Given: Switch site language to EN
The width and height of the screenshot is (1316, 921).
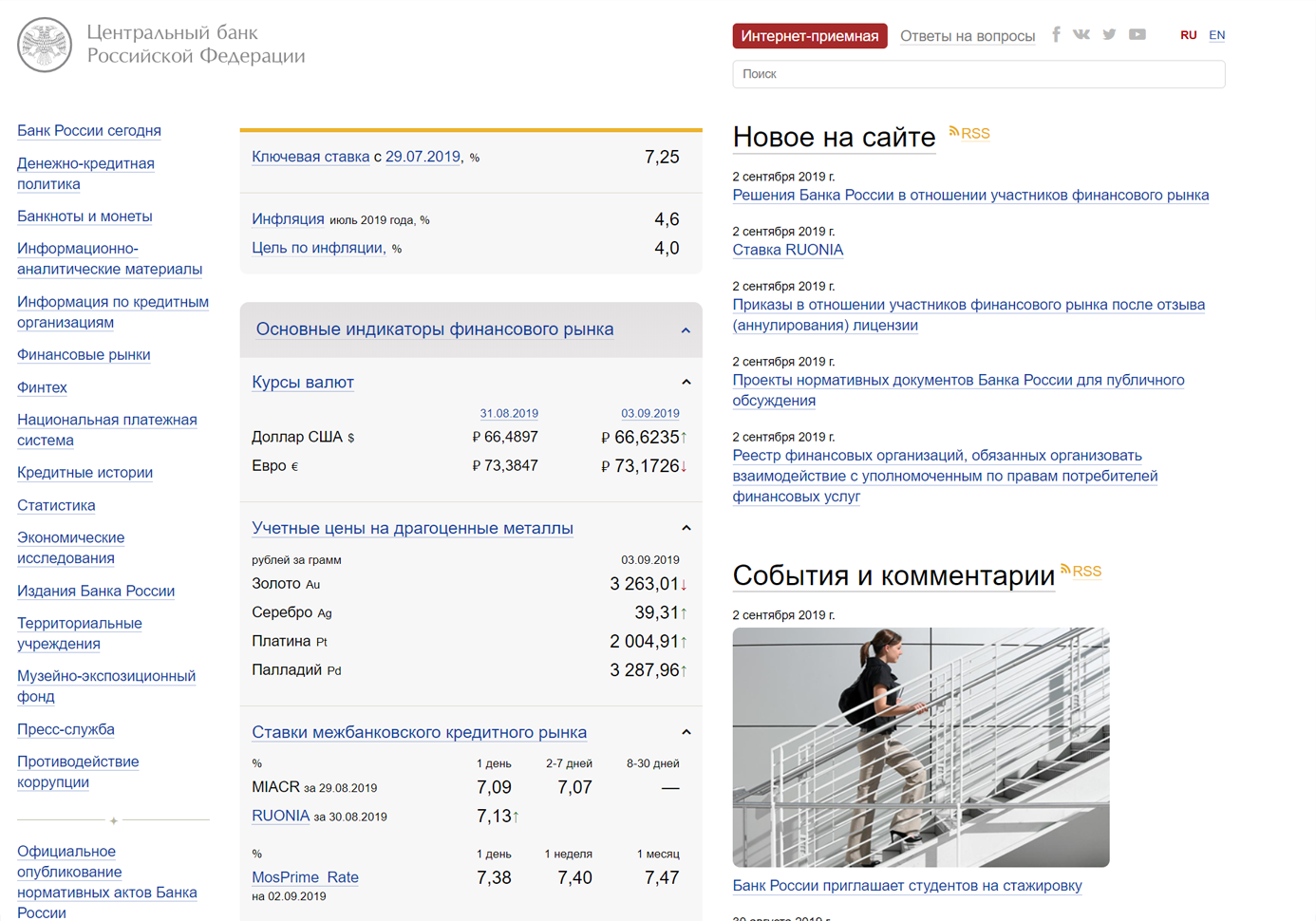Looking at the screenshot, I should click(1216, 35).
